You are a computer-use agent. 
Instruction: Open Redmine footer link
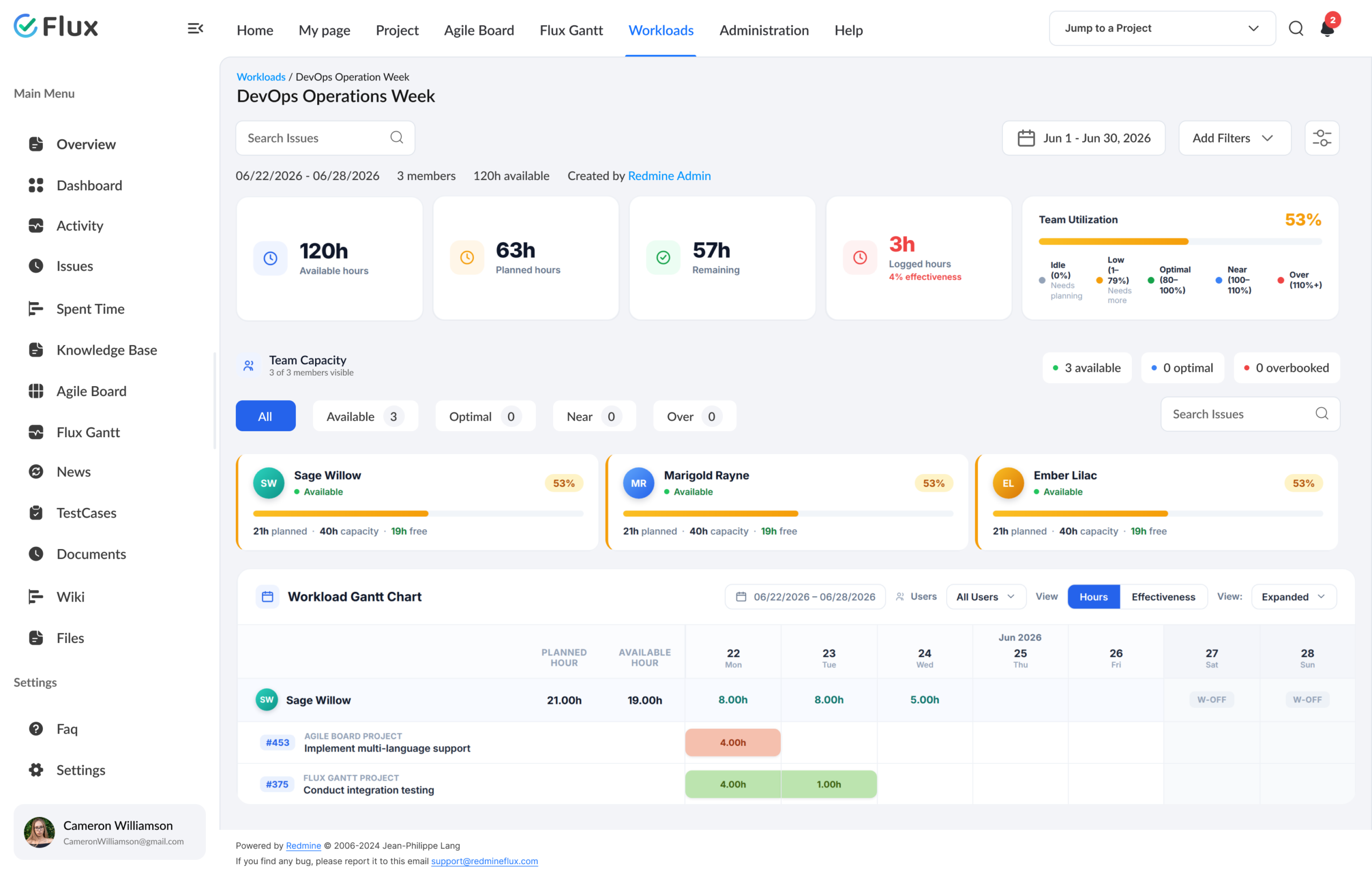[x=303, y=846]
